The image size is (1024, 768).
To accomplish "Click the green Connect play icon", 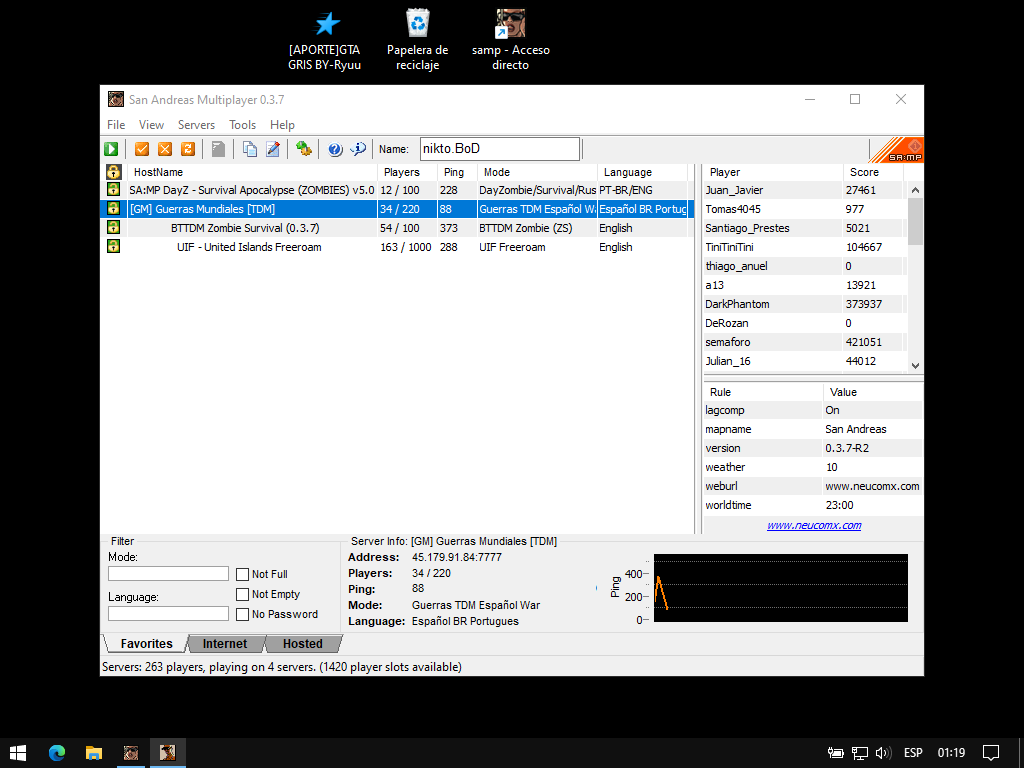I will pyautogui.click(x=111, y=149).
